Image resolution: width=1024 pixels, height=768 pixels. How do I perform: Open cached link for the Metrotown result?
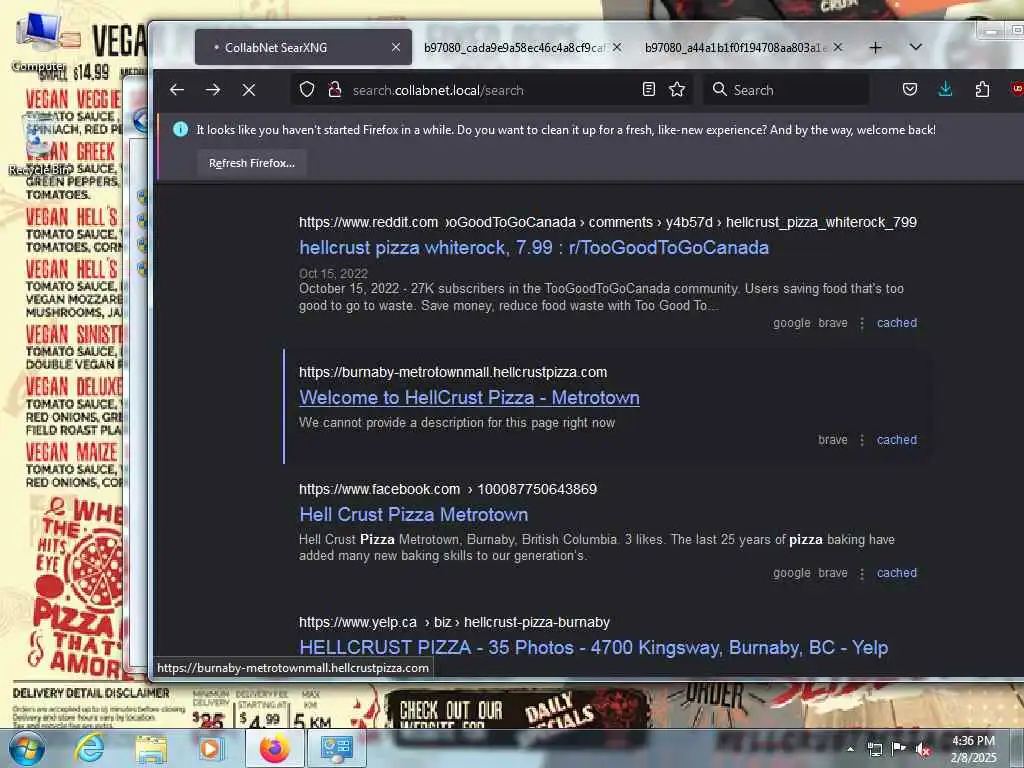coord(897,440)
